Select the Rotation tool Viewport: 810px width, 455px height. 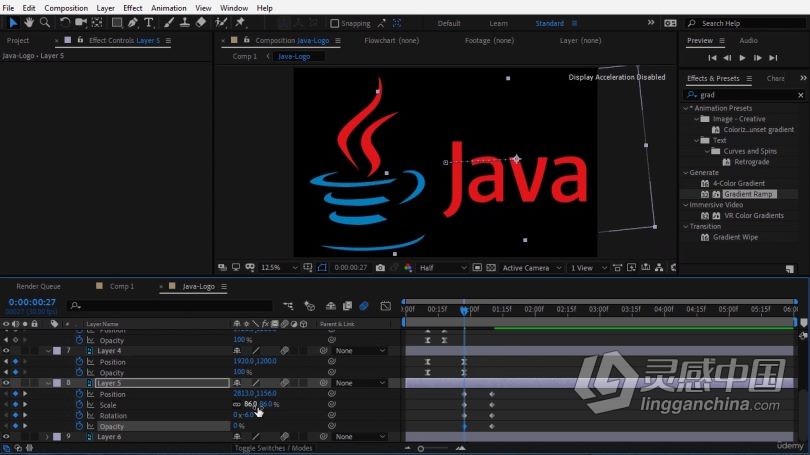click(65, 23)
